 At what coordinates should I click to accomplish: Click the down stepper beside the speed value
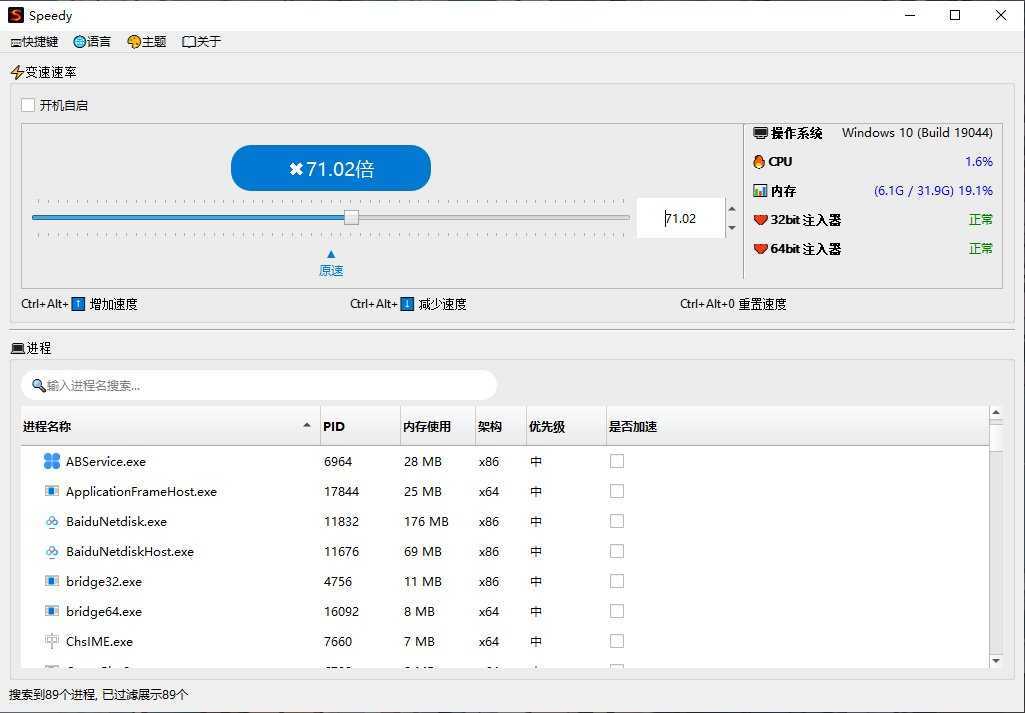(x=731, y=226)
